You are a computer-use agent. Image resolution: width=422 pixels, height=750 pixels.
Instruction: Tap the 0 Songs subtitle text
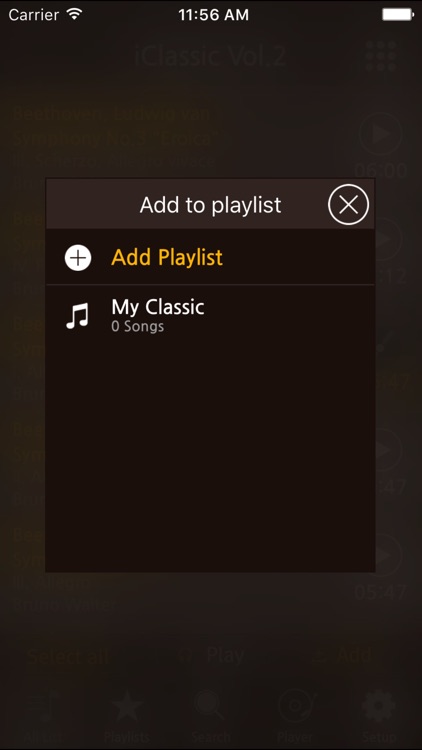(138, 327)
